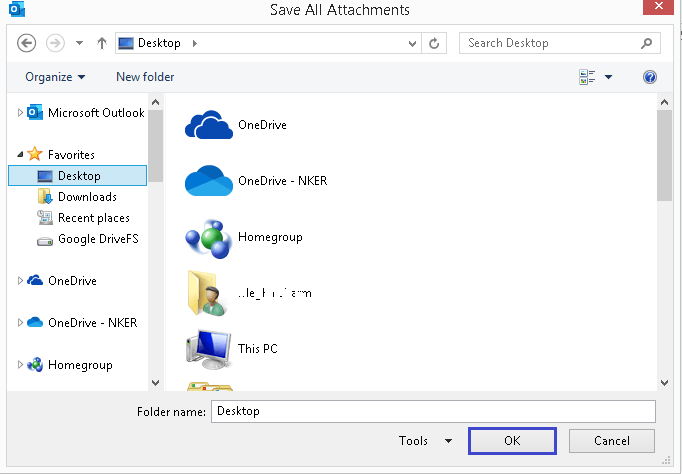Refresh the Desktop folder listing
The image size is (682, 474).
434,43
